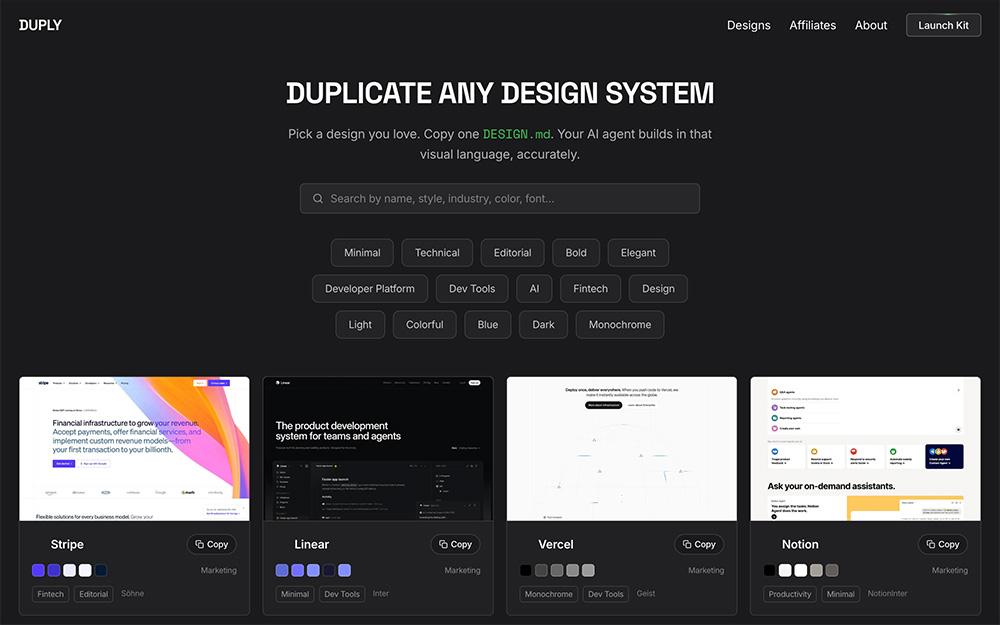Copy the Notion design file
The width and height of the screenshot is (1000, 625).
943,544
